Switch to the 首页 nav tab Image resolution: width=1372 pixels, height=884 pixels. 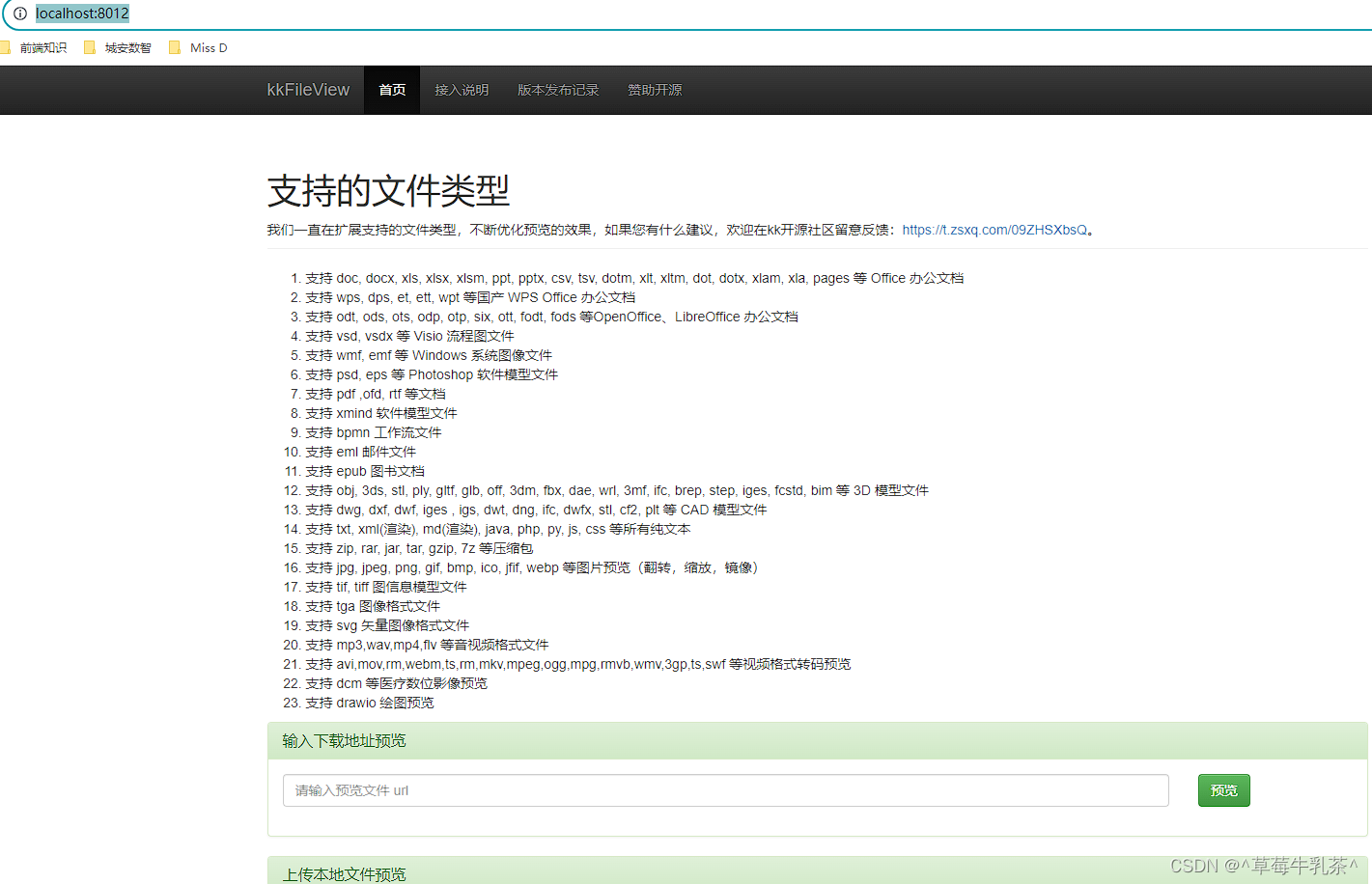point(392,90)
